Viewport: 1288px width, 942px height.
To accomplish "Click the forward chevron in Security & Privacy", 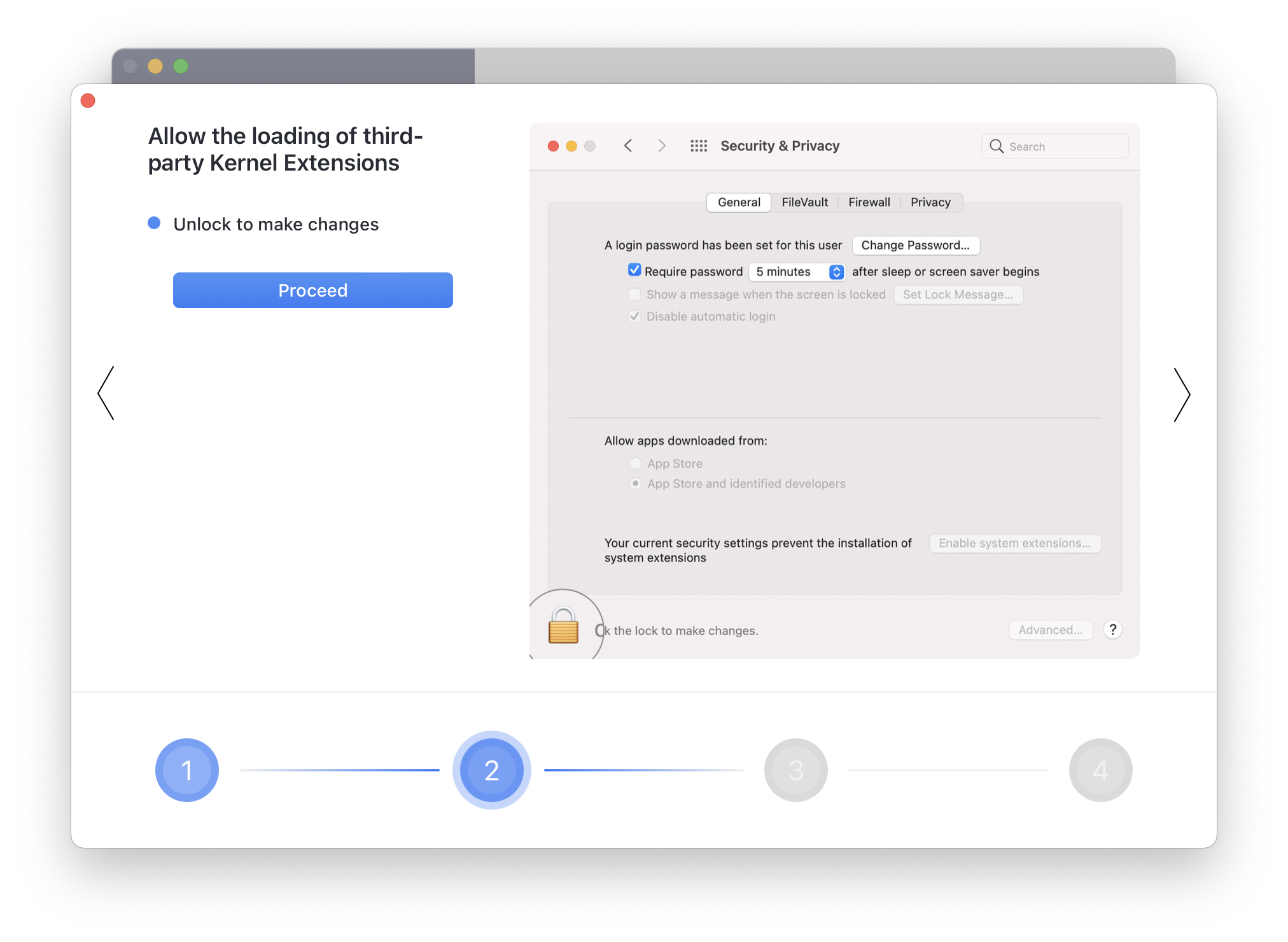I will 662,146.
